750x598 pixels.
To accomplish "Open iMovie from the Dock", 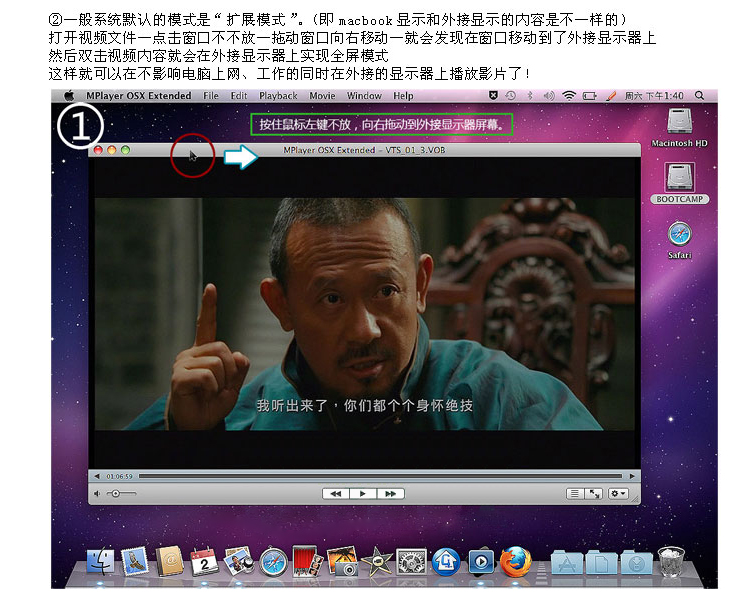I will [x=377, y=561].
